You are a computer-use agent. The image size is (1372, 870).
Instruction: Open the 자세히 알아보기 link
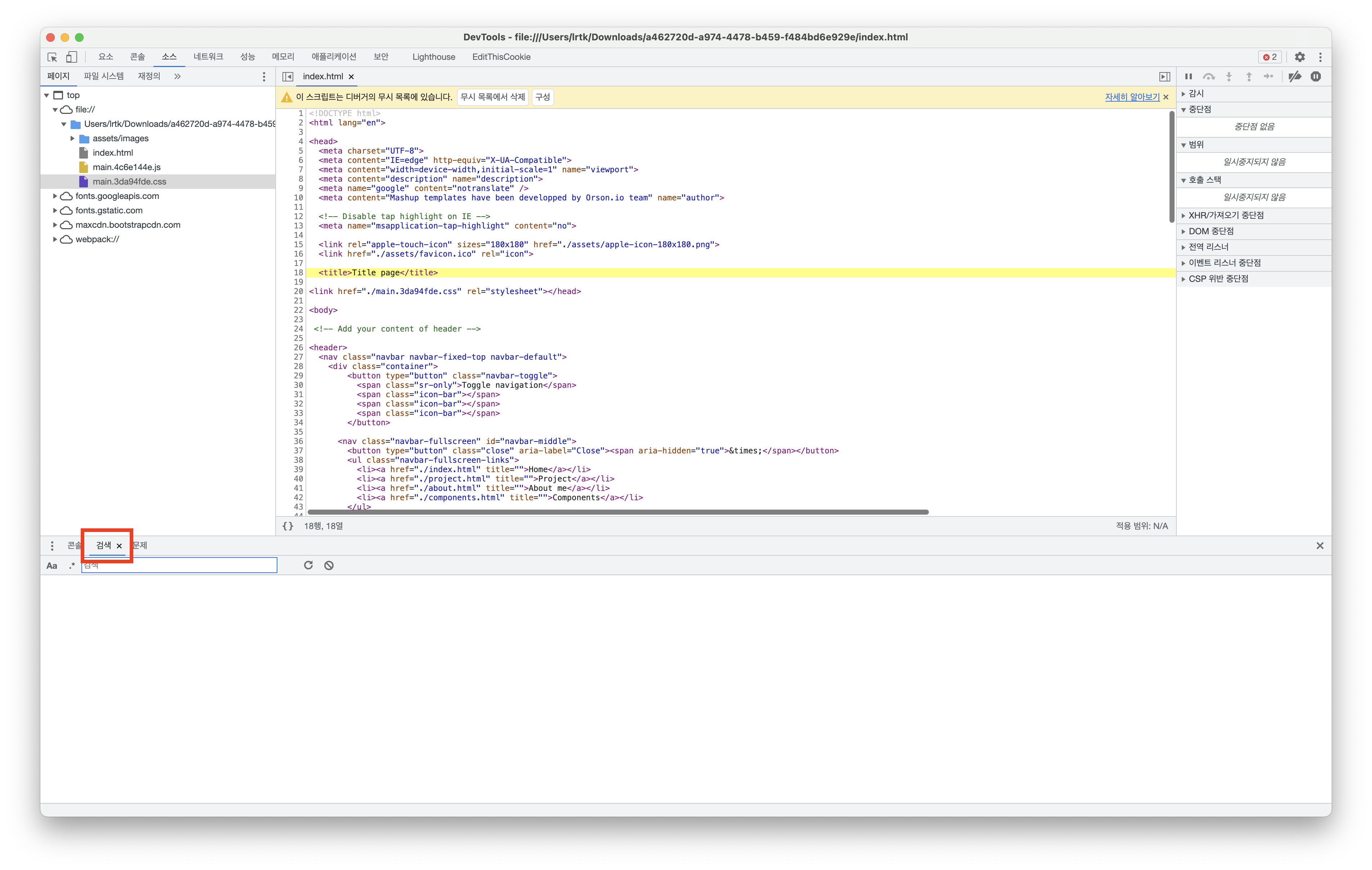click(1132, 97)
